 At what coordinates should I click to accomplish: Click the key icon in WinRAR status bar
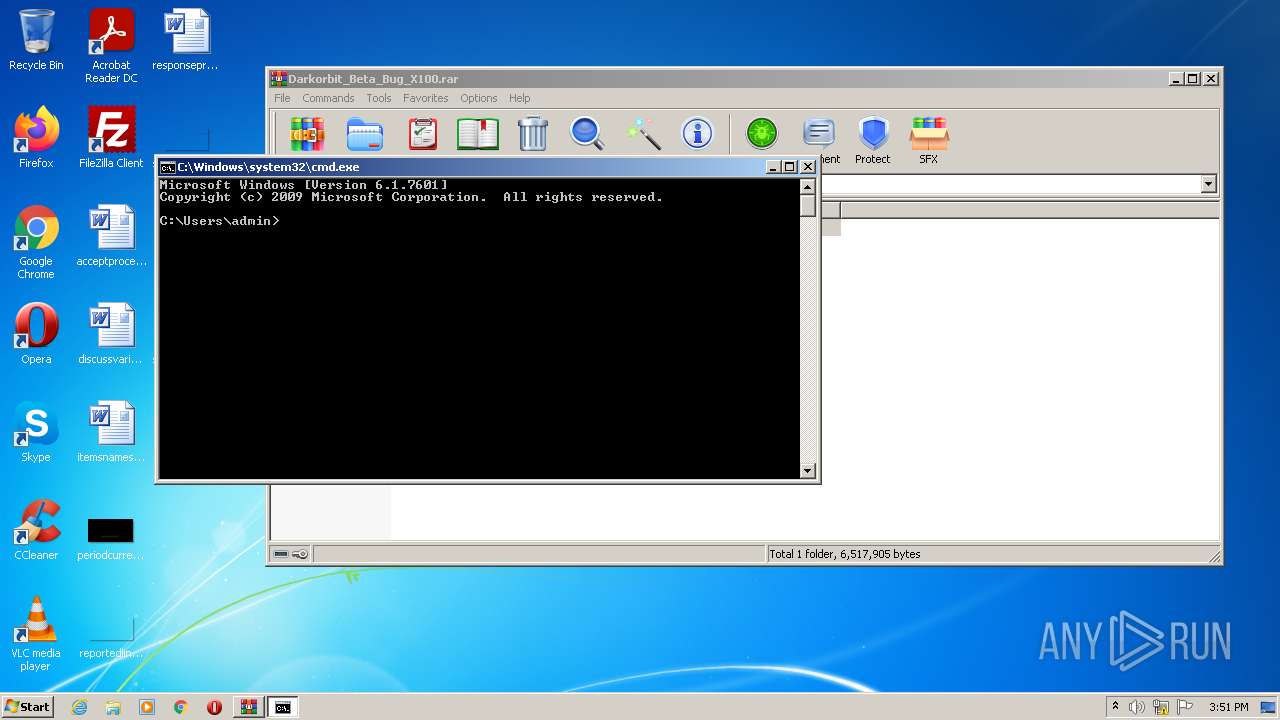[300, 554]
